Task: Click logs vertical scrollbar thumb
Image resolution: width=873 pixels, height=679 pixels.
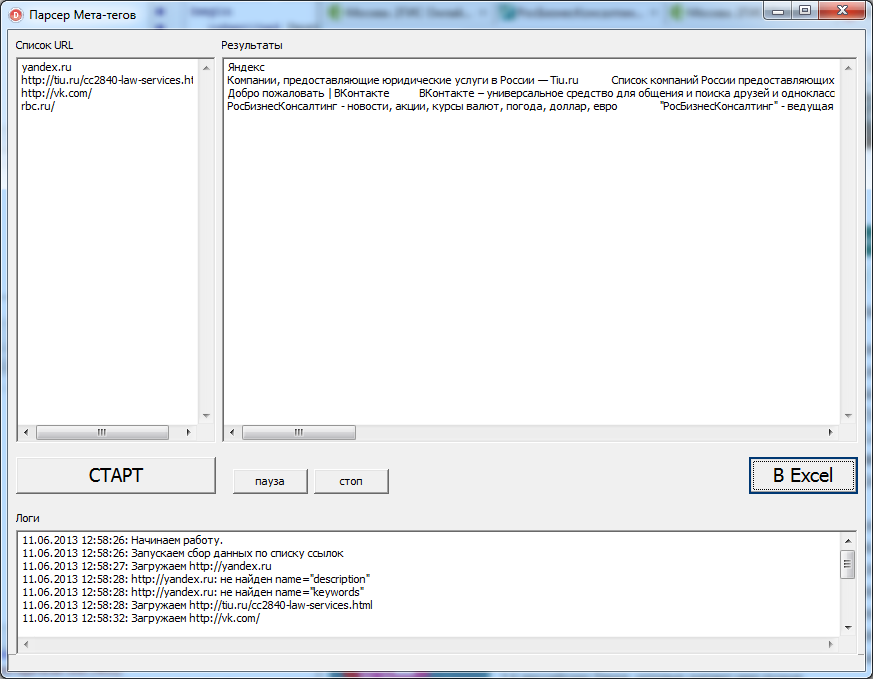Action: tap(848, 565)
